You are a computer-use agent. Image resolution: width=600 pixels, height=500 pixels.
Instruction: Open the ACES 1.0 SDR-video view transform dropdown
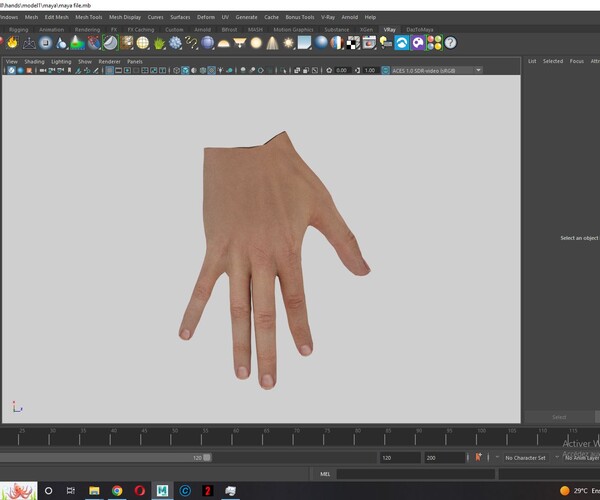click(436, 70)
